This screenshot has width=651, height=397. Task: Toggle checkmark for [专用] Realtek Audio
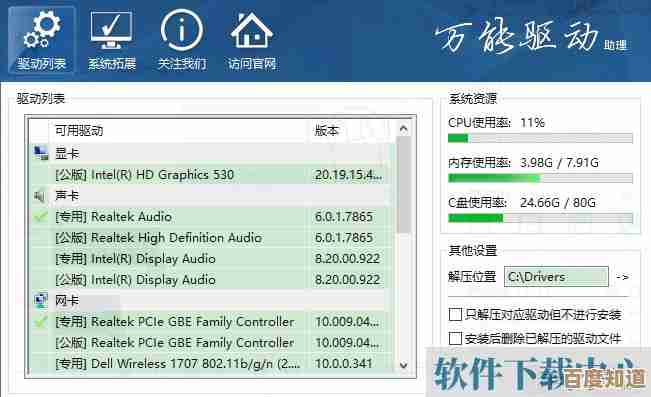[x=40, y=216]
